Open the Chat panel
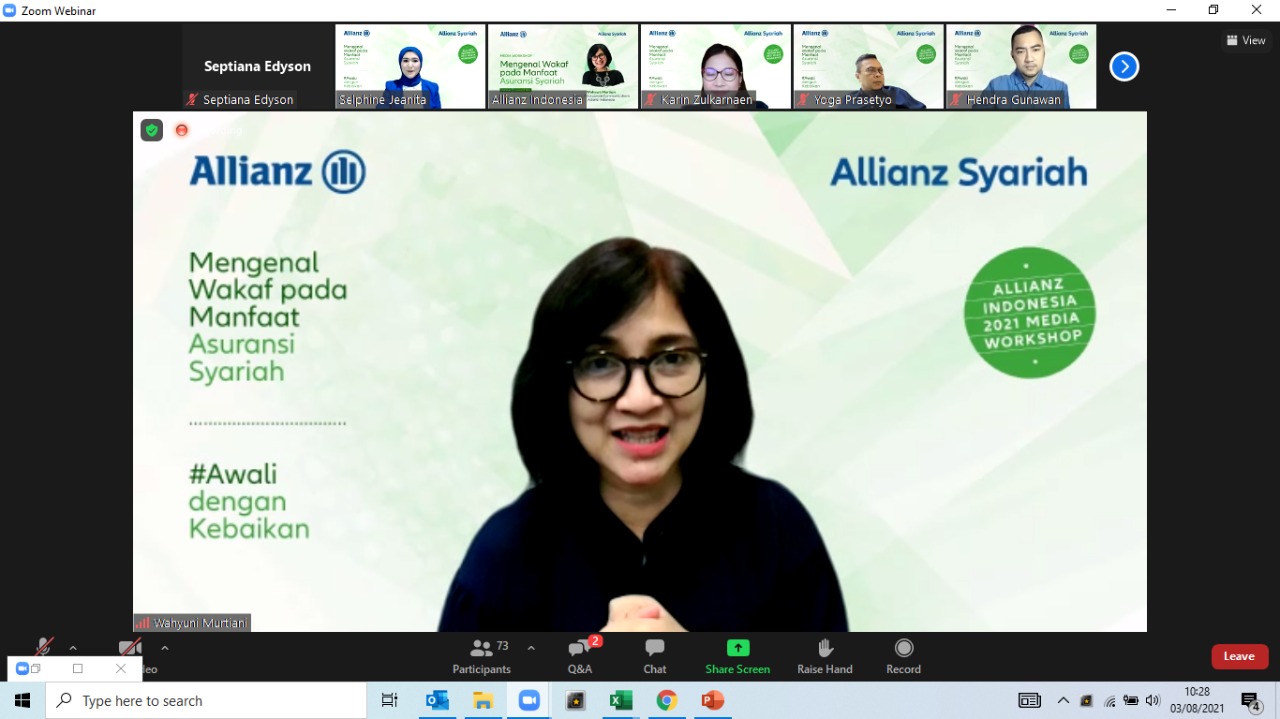Image resolution: width=1280 pixels, height=719 pixels. point(655,656)
